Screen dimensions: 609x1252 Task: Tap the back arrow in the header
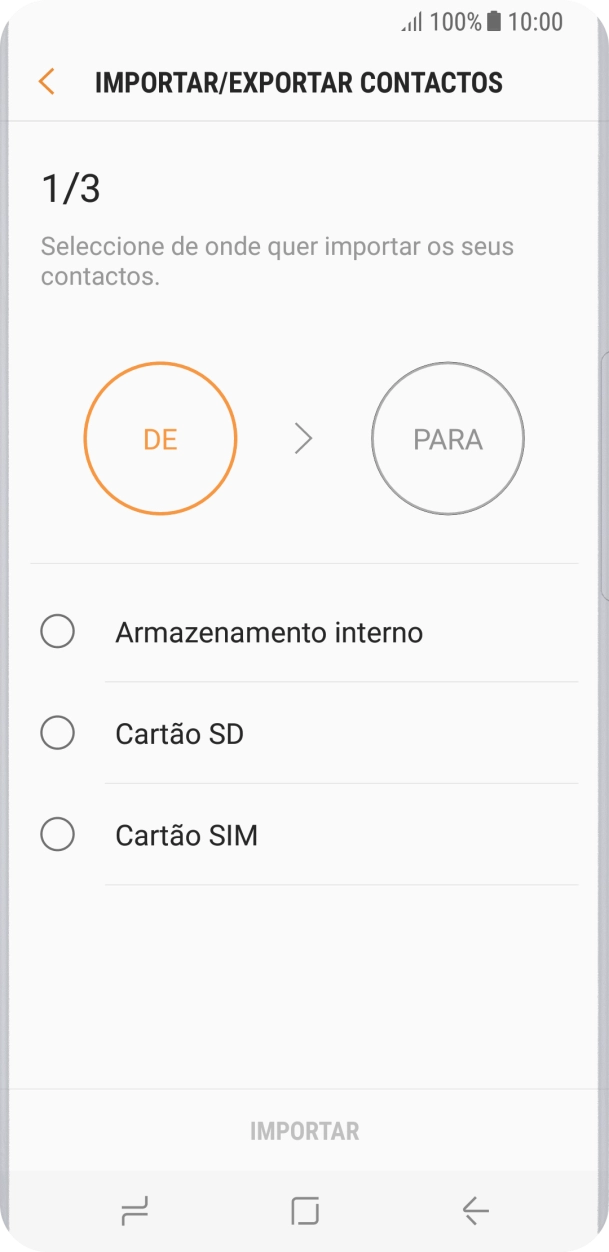[45, 82]
